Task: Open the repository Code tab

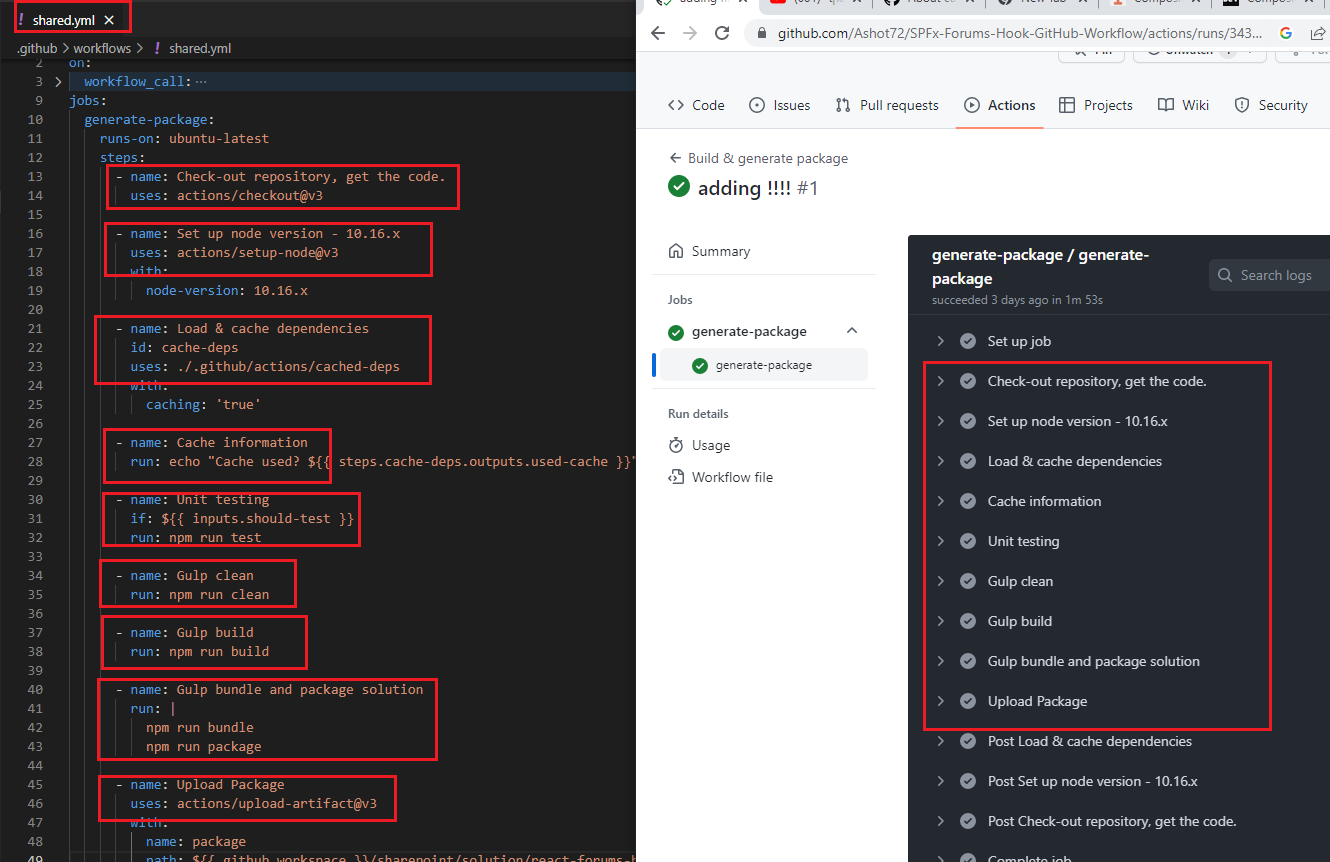Action: [696, 105]
